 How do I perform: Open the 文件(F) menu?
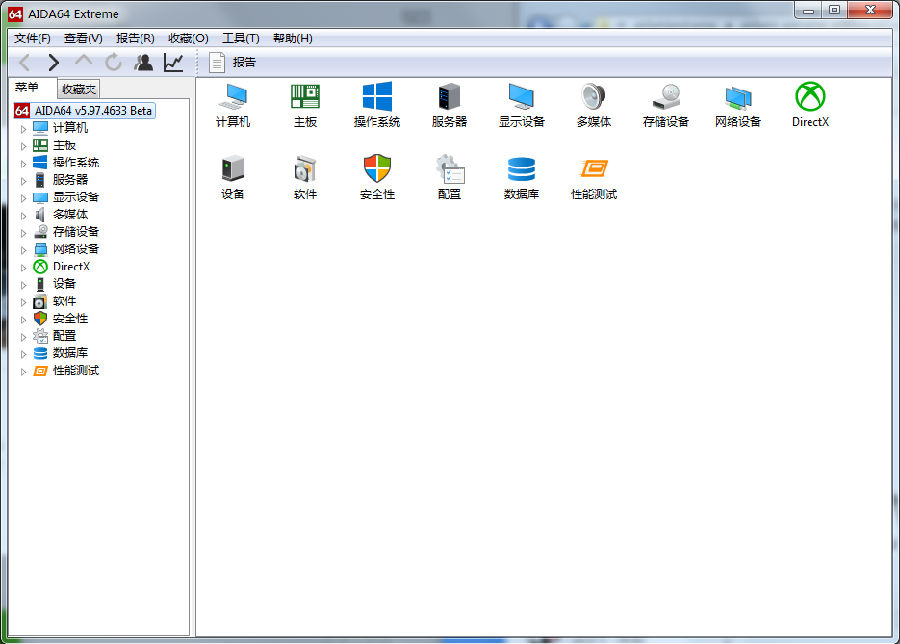click(32, 38)
